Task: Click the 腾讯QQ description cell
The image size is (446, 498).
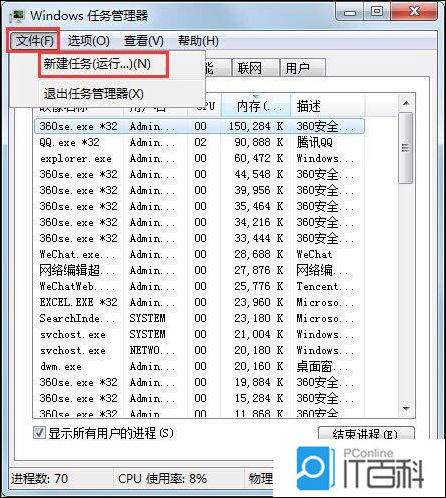Action: pyautogui.click(x=315, y=142)
